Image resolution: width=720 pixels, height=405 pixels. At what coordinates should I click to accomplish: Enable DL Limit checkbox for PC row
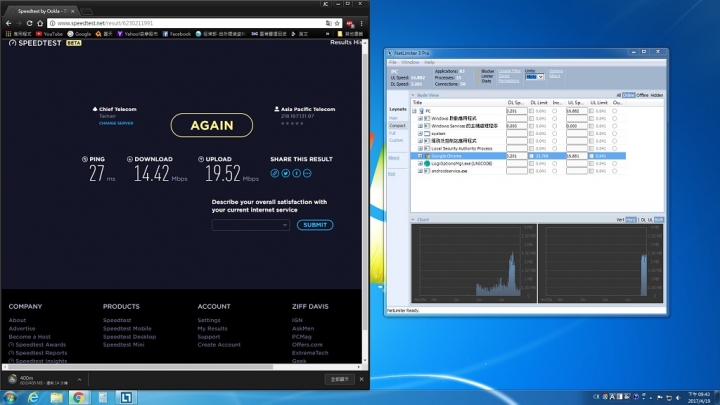[x=531, y=111]
